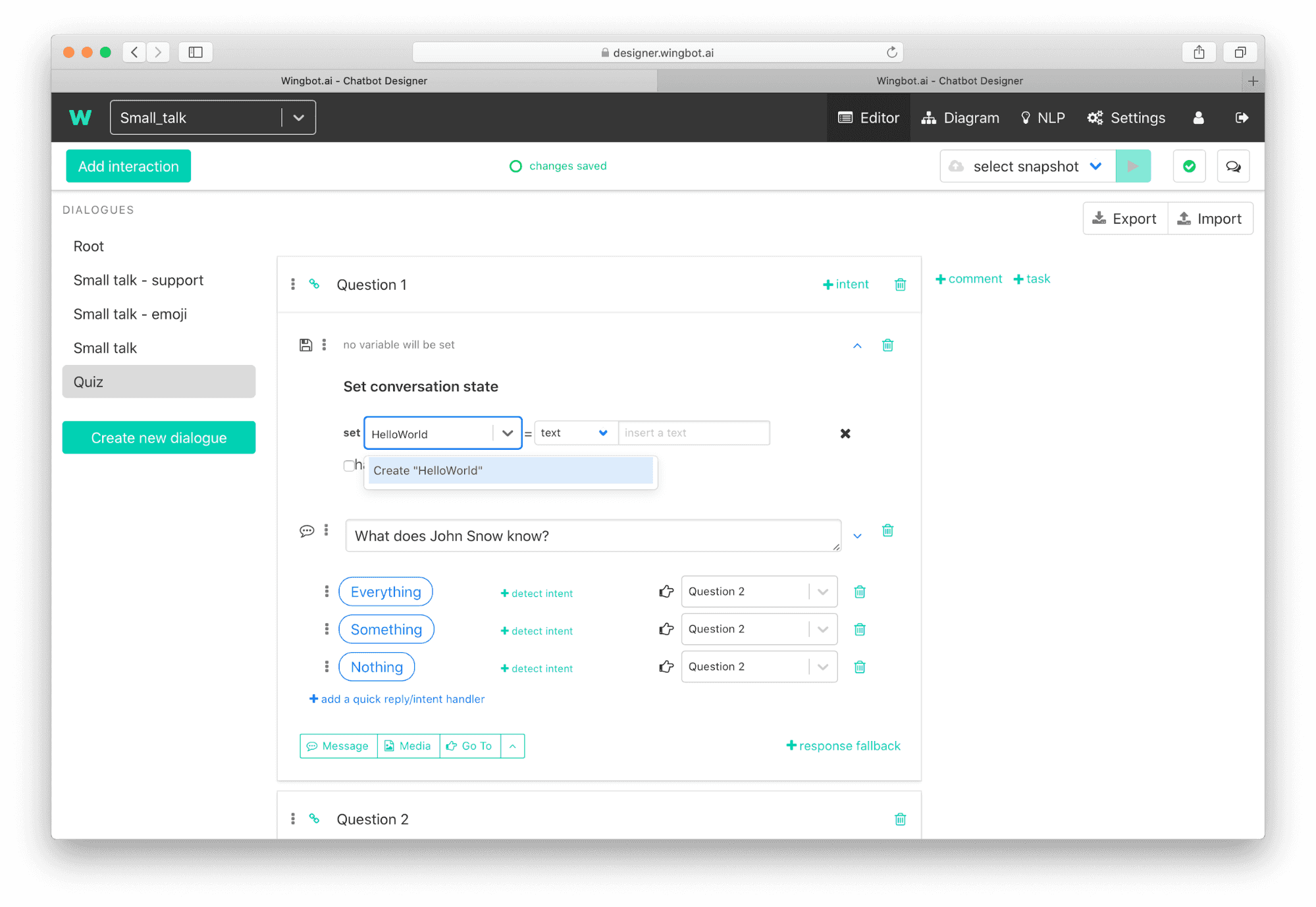Image resolution: width=1316 pixels, height=907 pixels.
Task: Add a Go To response
Action: 470,746
